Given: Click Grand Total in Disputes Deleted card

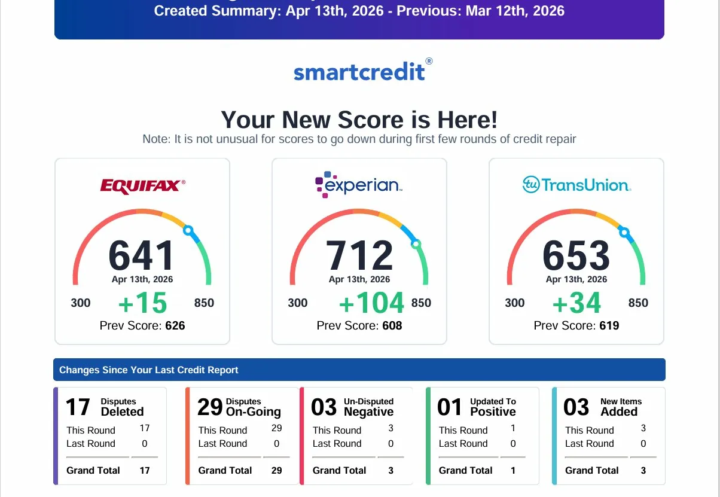Looking at the screenshot, I should [x=93, y=470].
